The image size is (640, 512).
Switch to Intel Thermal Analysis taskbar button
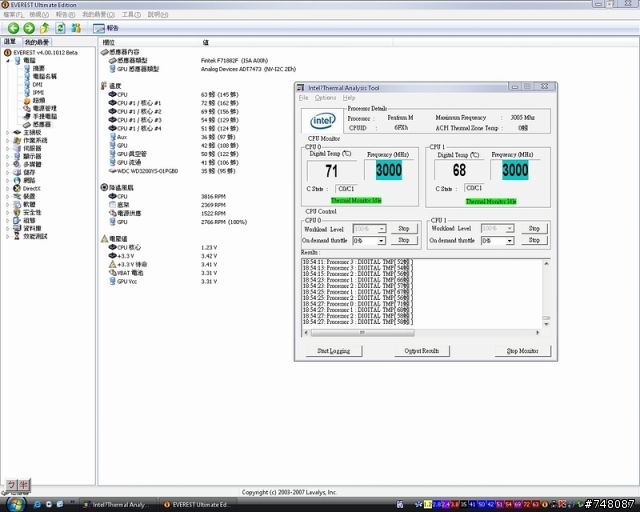click(118, 505)
